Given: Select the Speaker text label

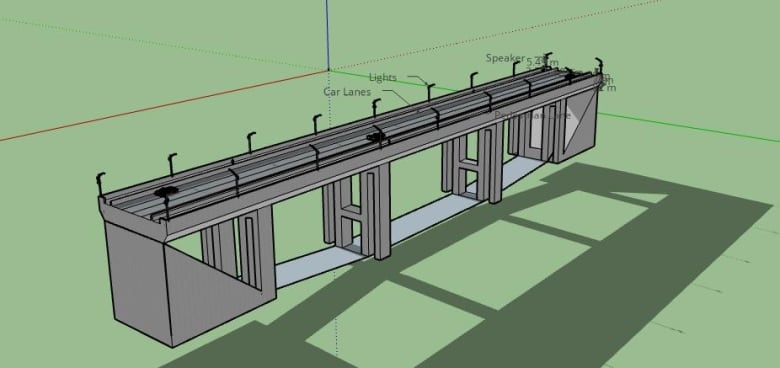Looking at the screenshot, I should click(x=505, y=58).
